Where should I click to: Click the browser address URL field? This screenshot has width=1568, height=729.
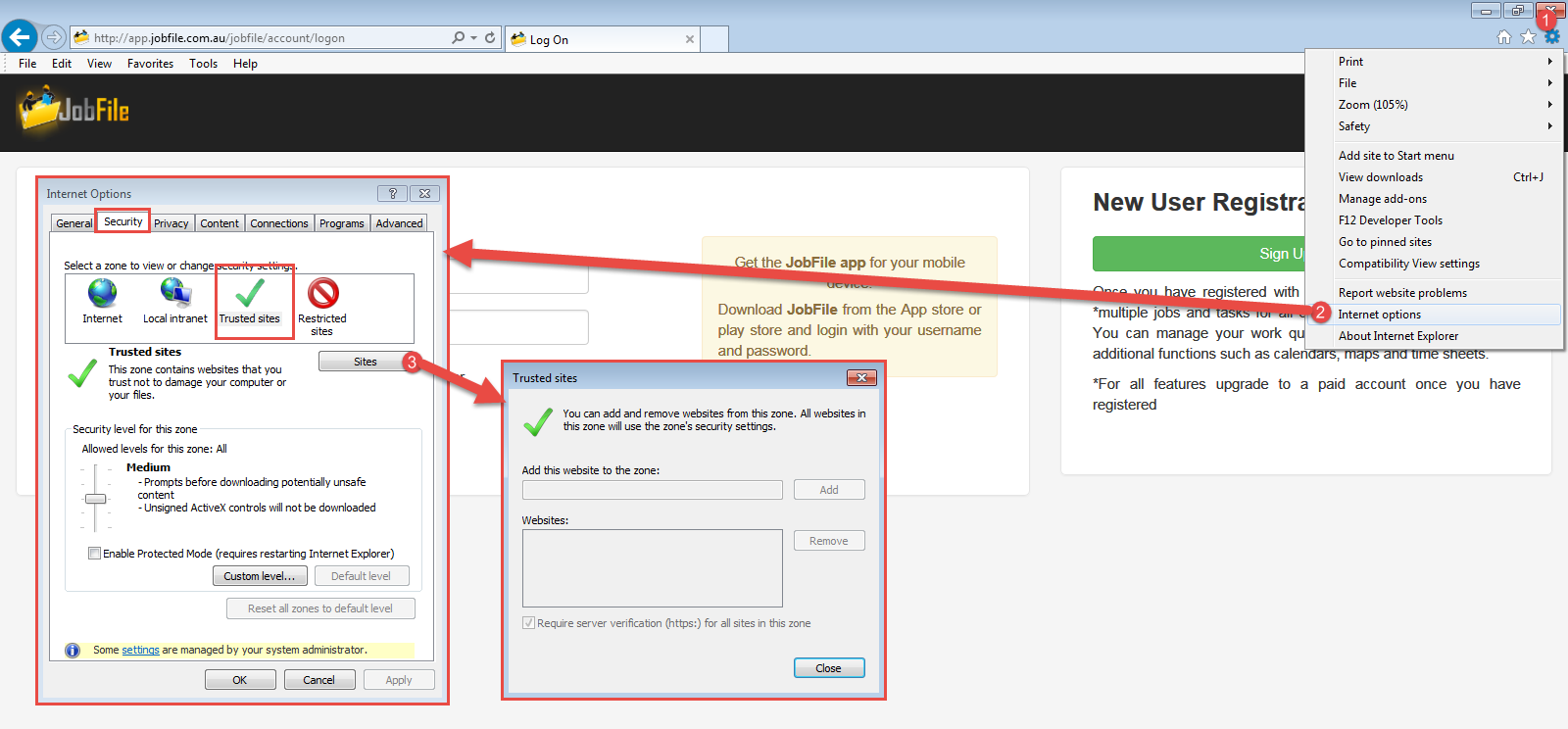tap(260, 38)
